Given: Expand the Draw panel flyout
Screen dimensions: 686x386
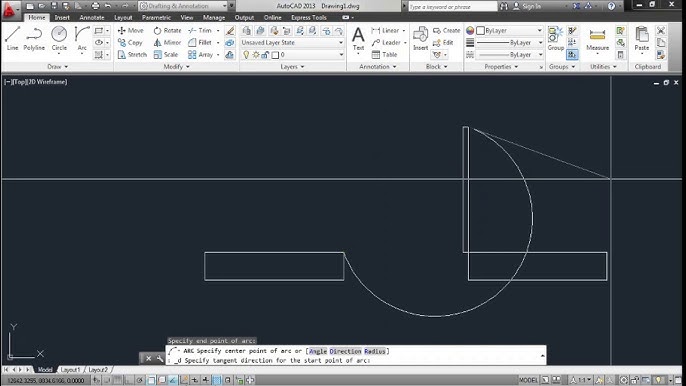Looking at the screenshot, I should tap(57, 67).
